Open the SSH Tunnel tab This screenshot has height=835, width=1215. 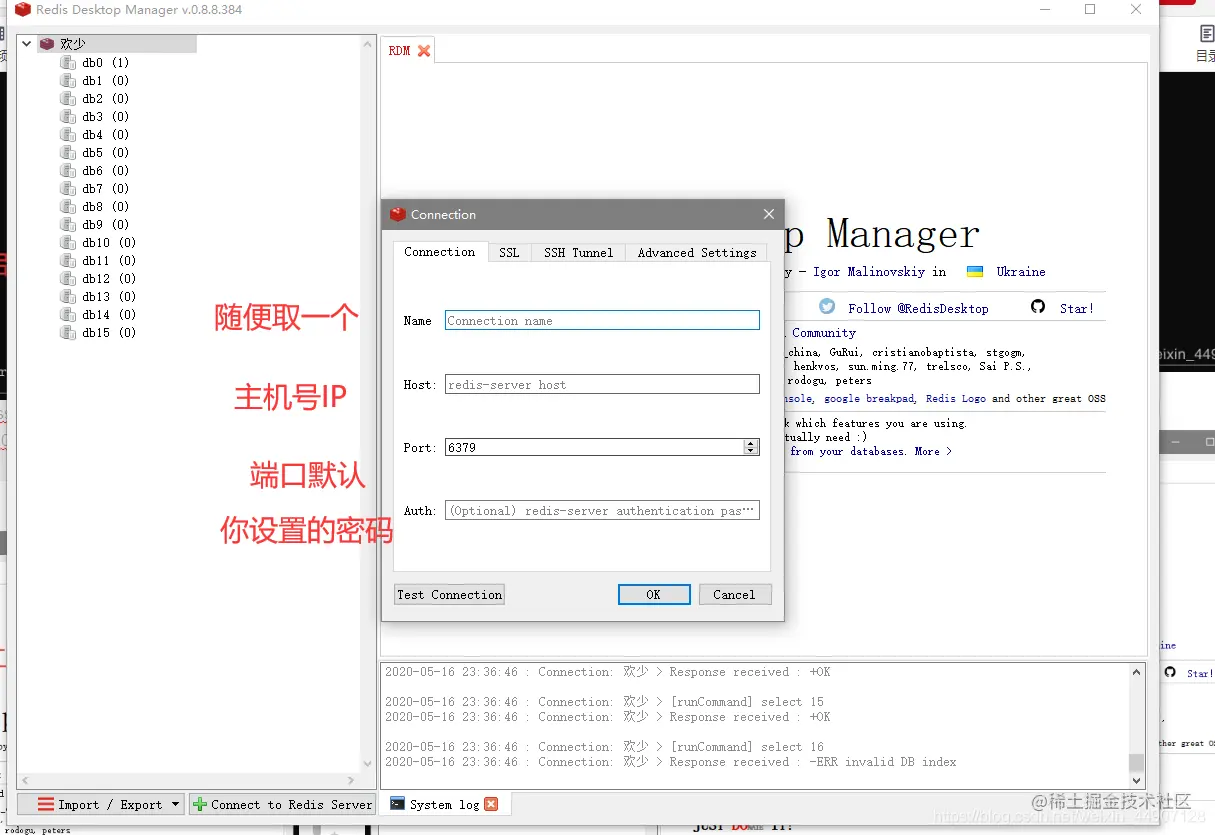(x=578, y=253)
